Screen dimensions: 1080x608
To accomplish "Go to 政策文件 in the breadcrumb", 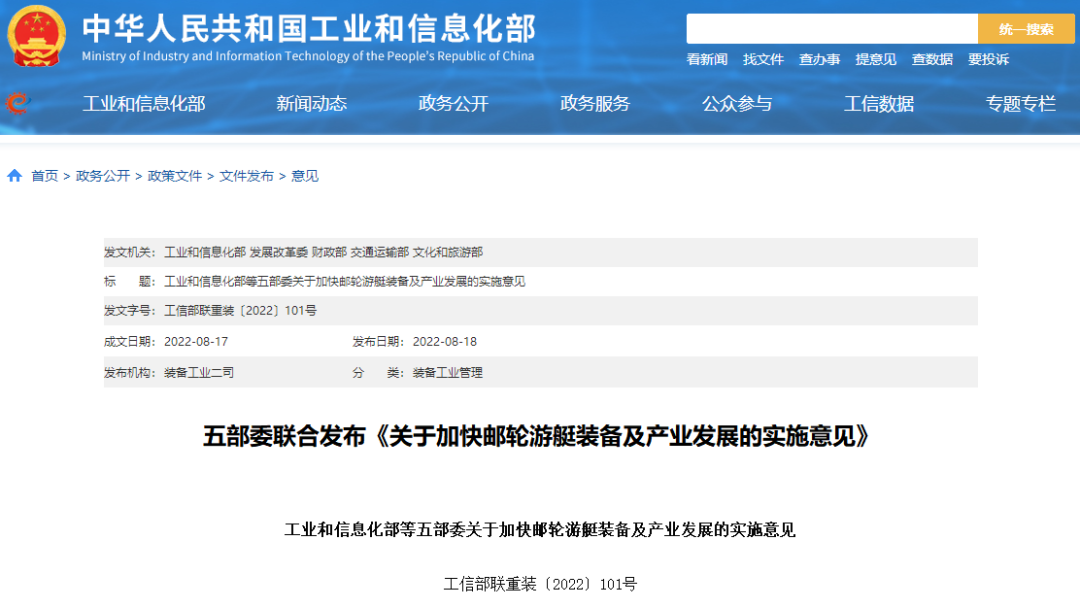I will pyautogui.click(x=175, y=176).
